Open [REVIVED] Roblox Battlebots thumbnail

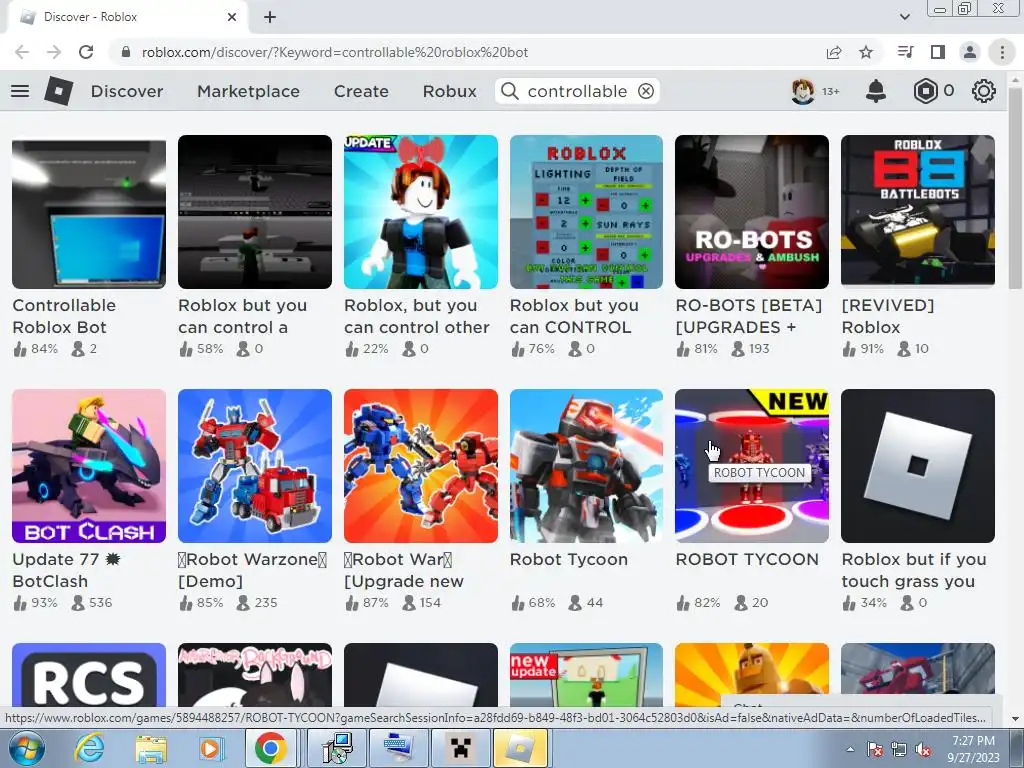coord(918,212)
